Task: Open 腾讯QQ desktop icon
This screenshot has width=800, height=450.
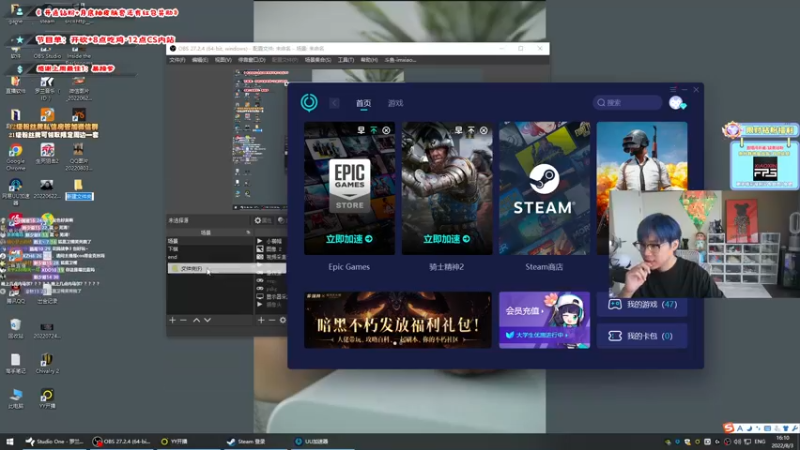Action: pyautogui.click(x=14, y=294)
